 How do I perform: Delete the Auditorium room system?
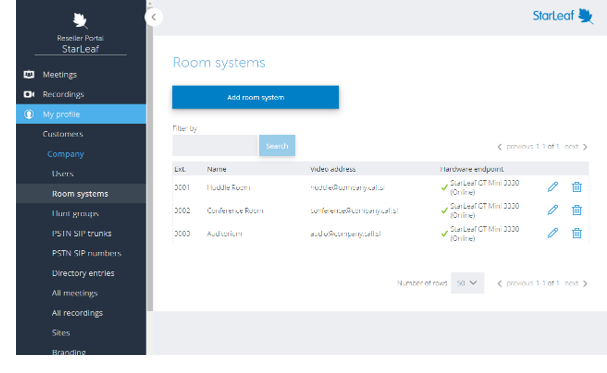coord(577,233)
